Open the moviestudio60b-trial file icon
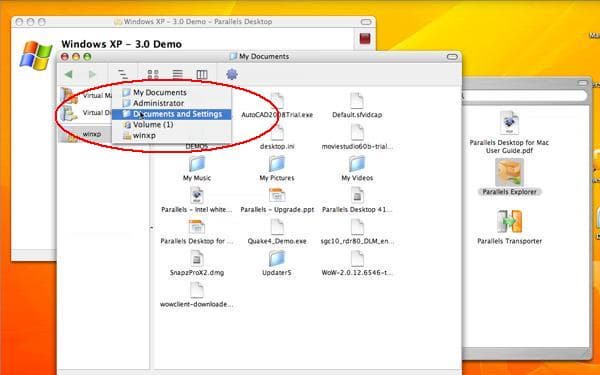 pyautogui.click(x=357, y=132)
